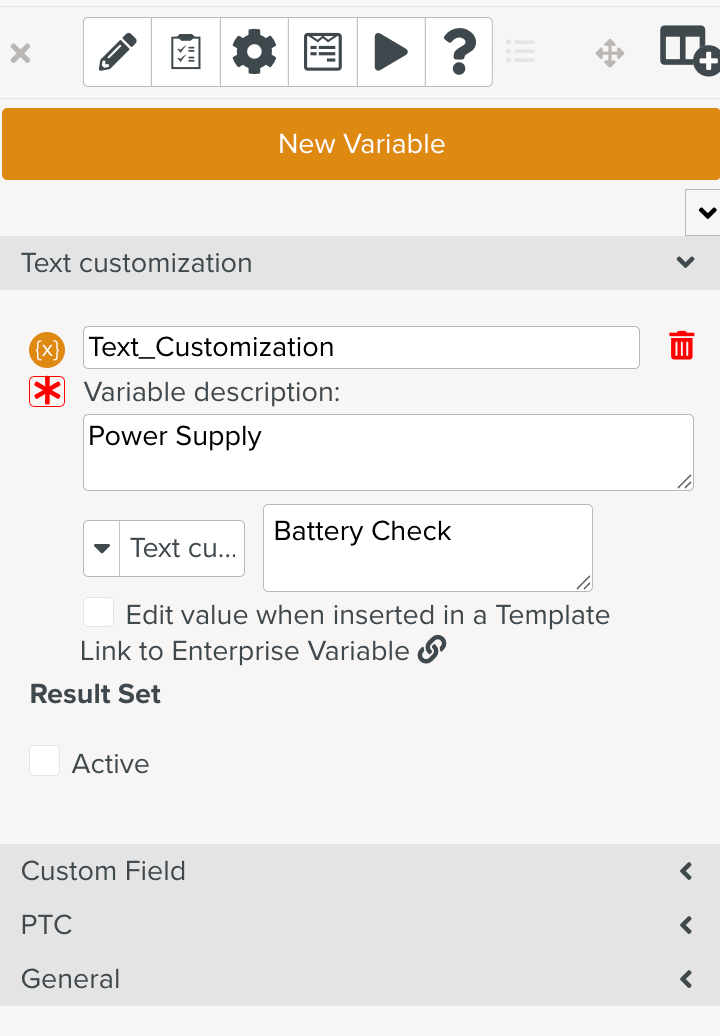Click the orange variable {x} icon

tap(47, 349)
